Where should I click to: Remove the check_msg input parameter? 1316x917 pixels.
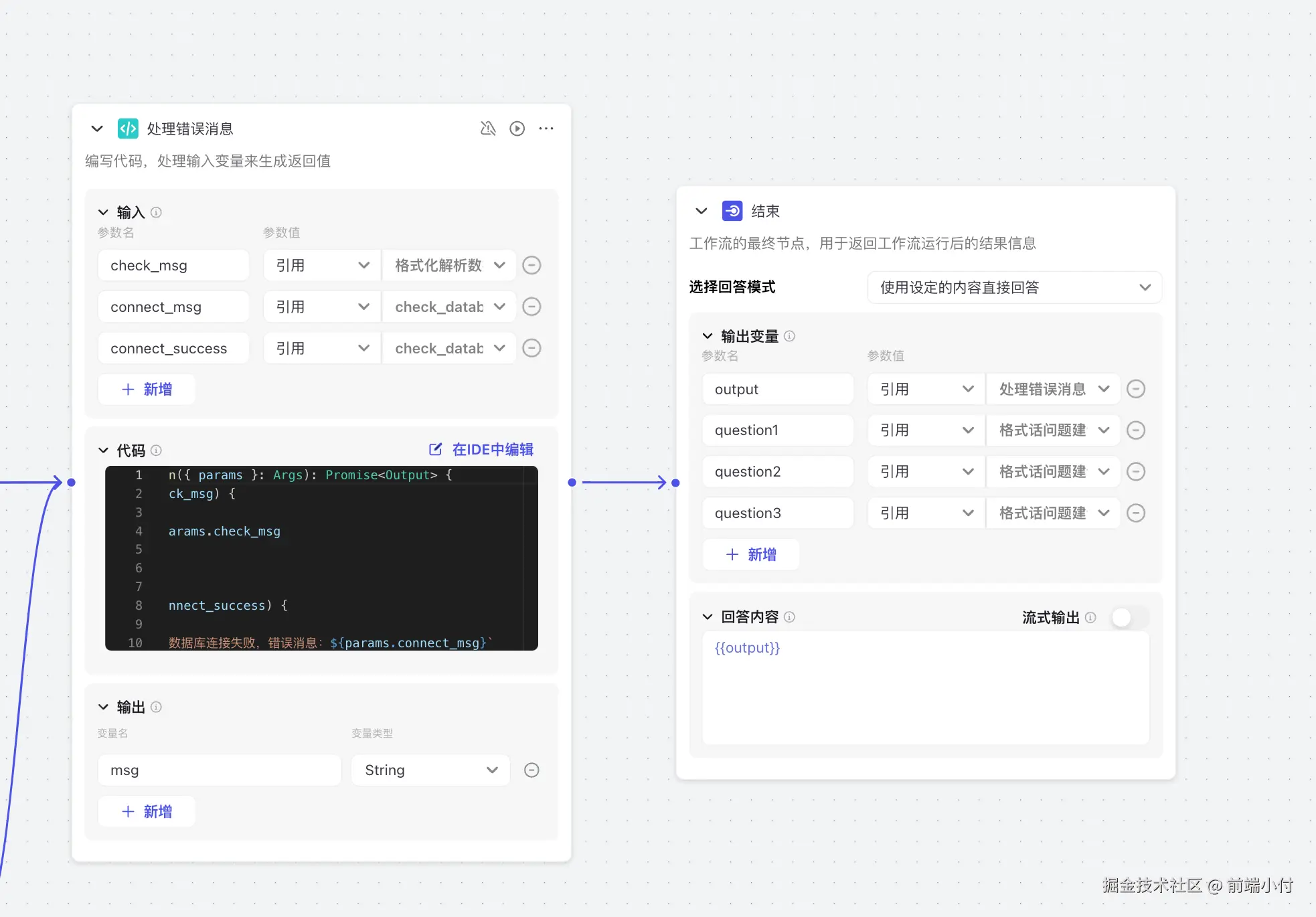(x=531, y=265)
